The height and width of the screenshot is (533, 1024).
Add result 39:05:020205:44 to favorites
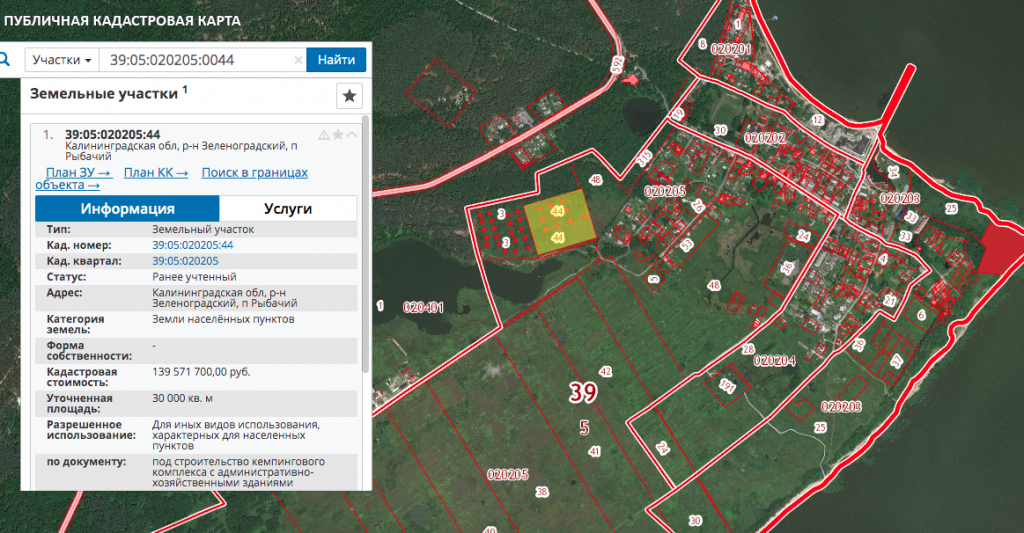click(x=338, y=135)
